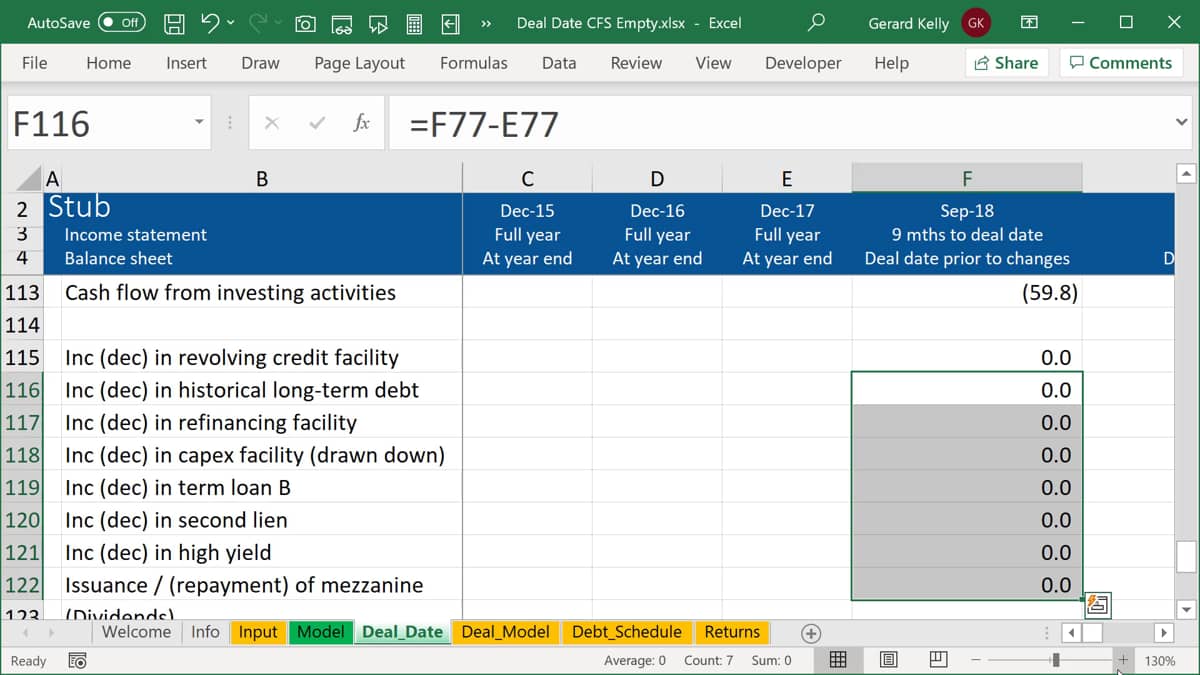
Task: Click the Camera tool icon in the quick access toolbar
Action: (x=306, y=23)
